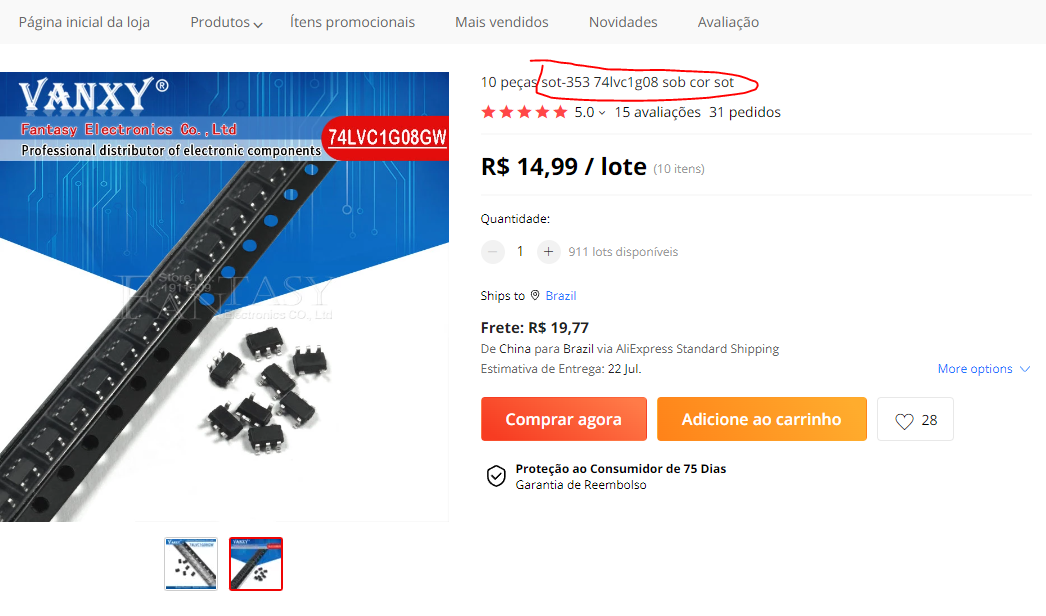View the 15 avaliações reviews

tap(658, 112)
